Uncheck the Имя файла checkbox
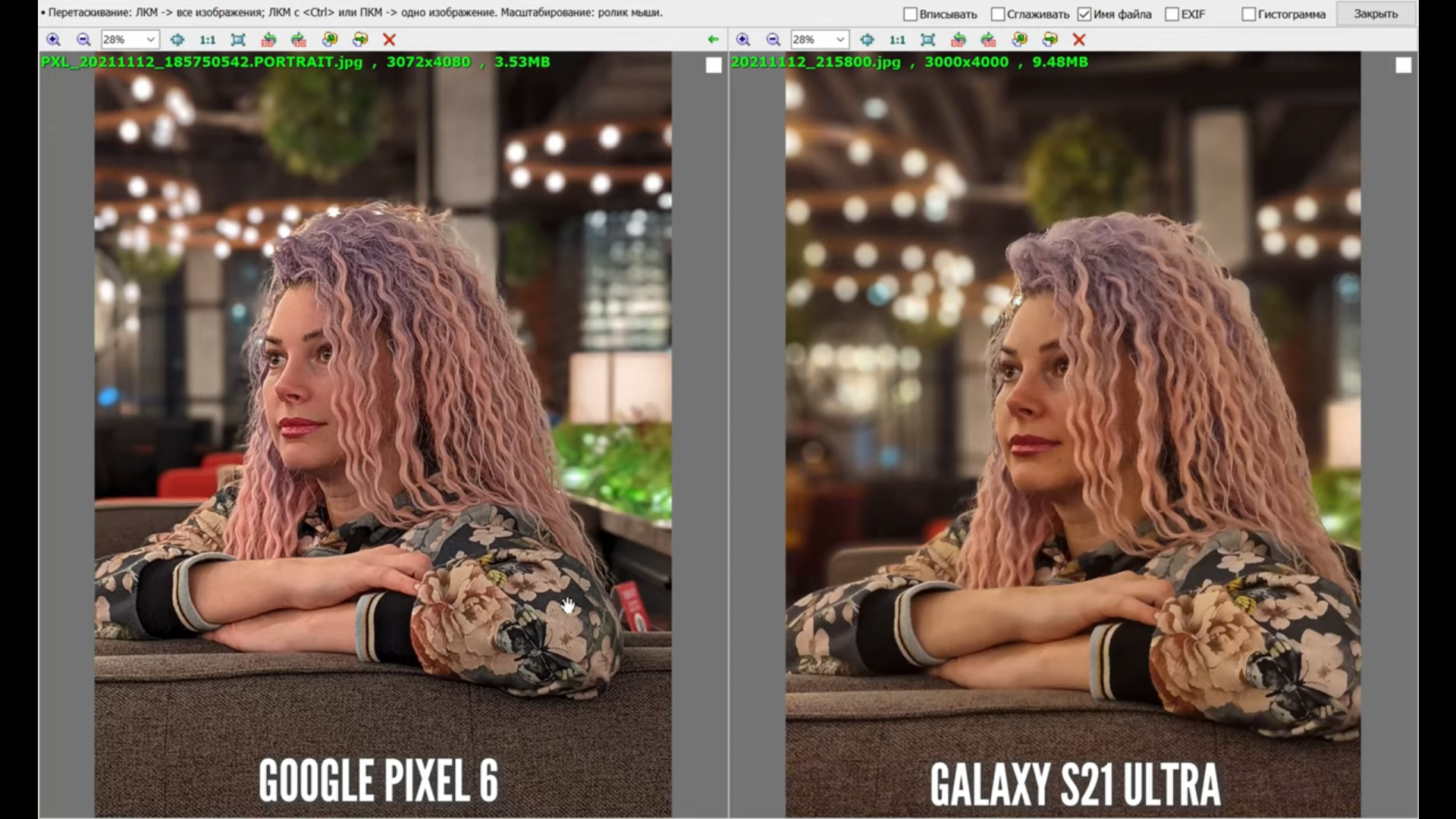1456x819 pixels. tap(1084, 14)
